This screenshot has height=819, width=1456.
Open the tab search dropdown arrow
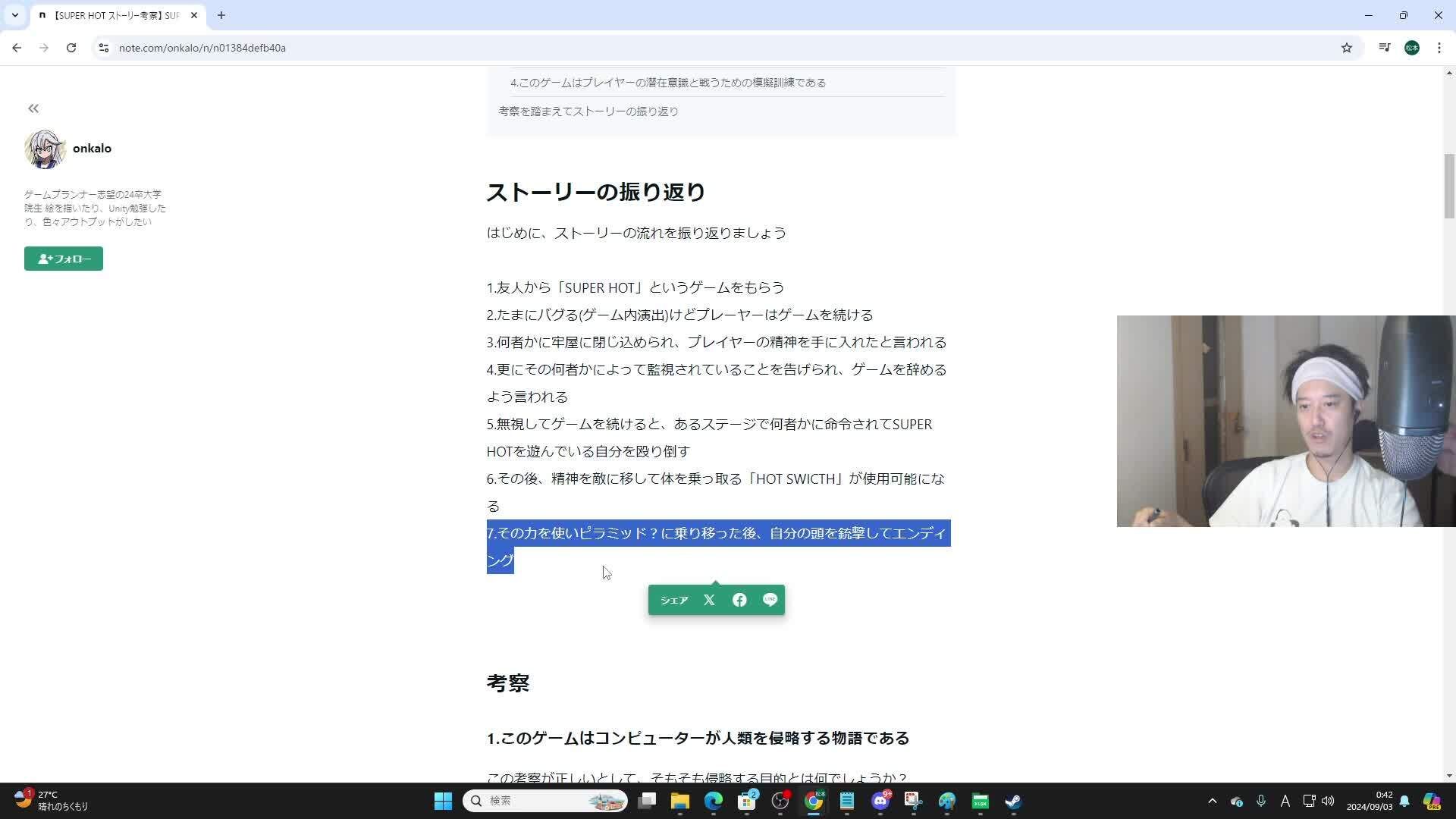pos(14,15)
